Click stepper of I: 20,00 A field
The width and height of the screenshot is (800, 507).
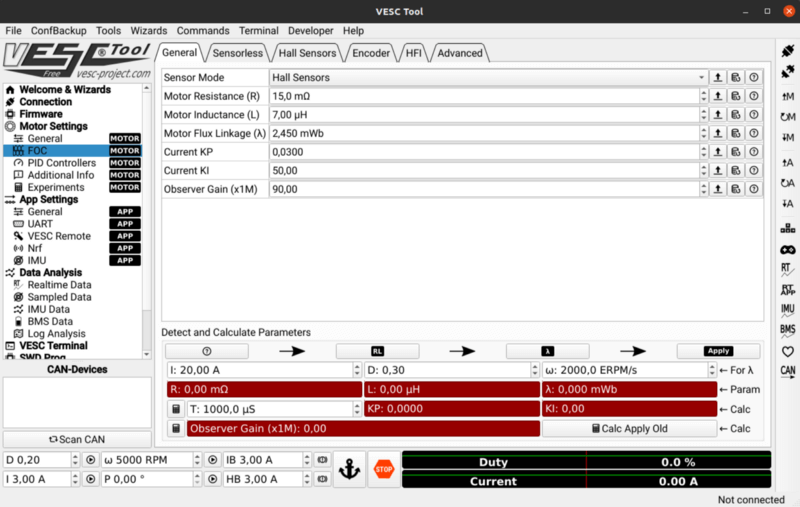[357, 370]
